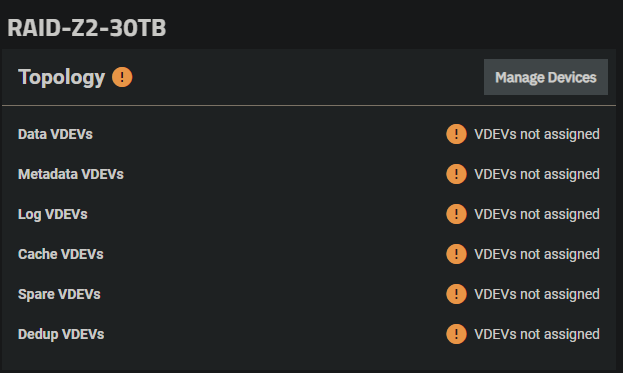Click 'VDEVs not assigned' text for Dedup VDEVs
The width and height of the screenshot is (623, 373).
point(537,334)
